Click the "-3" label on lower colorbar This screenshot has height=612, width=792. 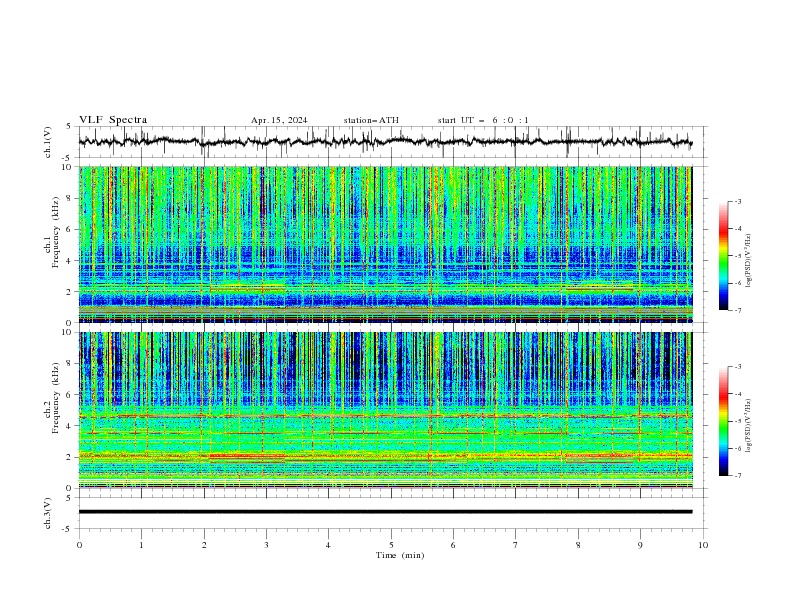click(x=737, y=367)
